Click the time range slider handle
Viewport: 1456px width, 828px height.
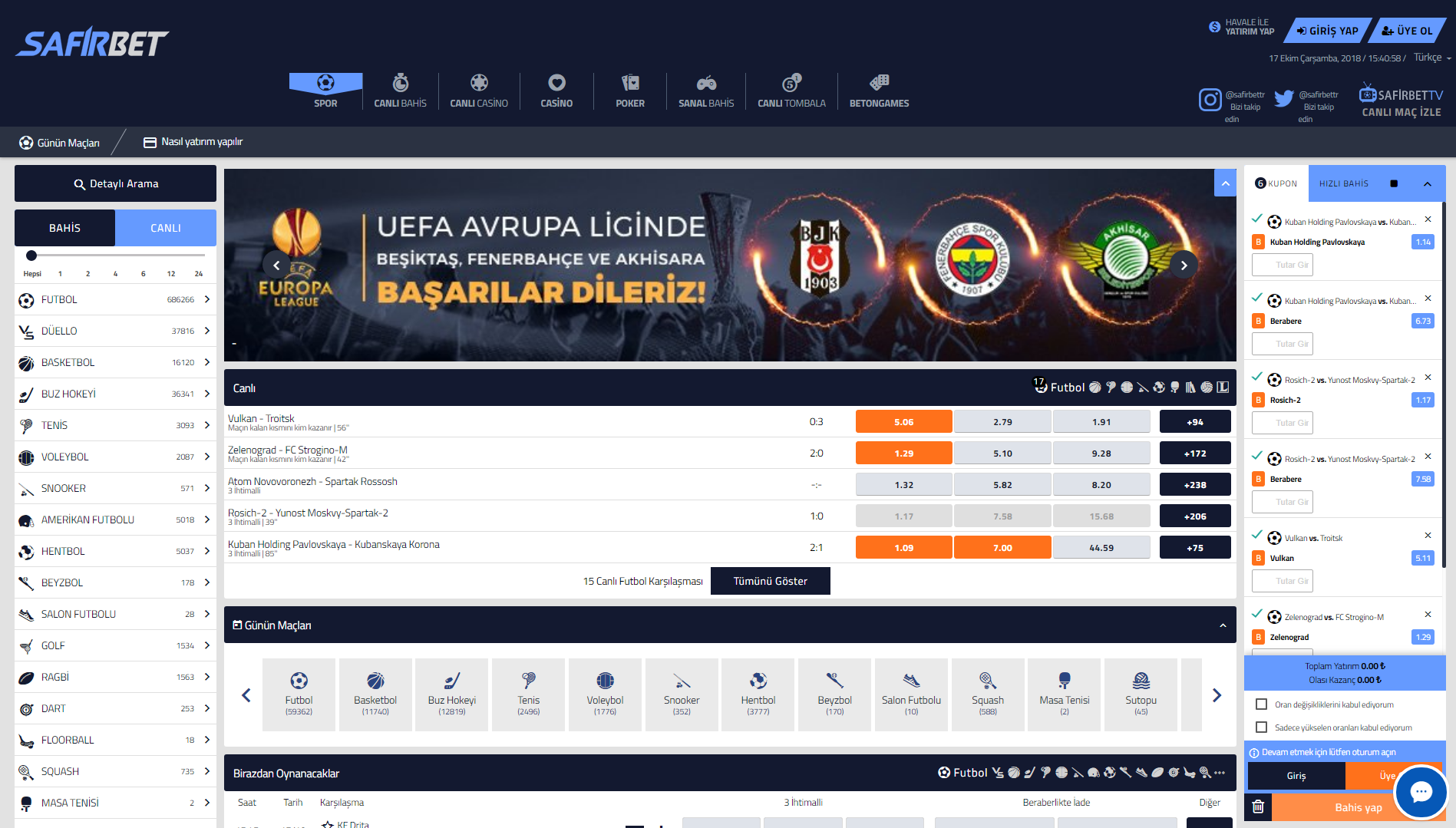click(x=31, y=256)
